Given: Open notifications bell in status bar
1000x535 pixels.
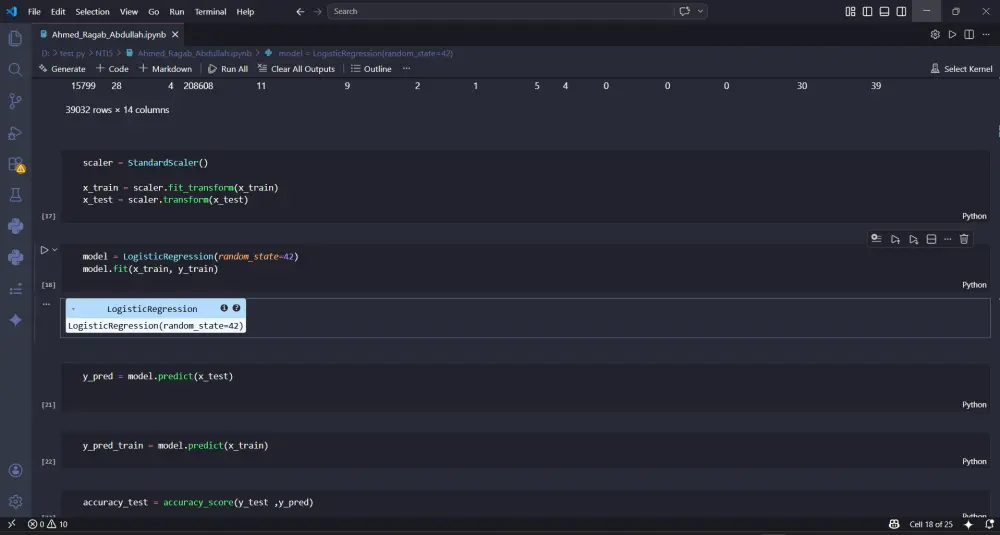Looking at the screenshot, I should (x=989, y=524).
